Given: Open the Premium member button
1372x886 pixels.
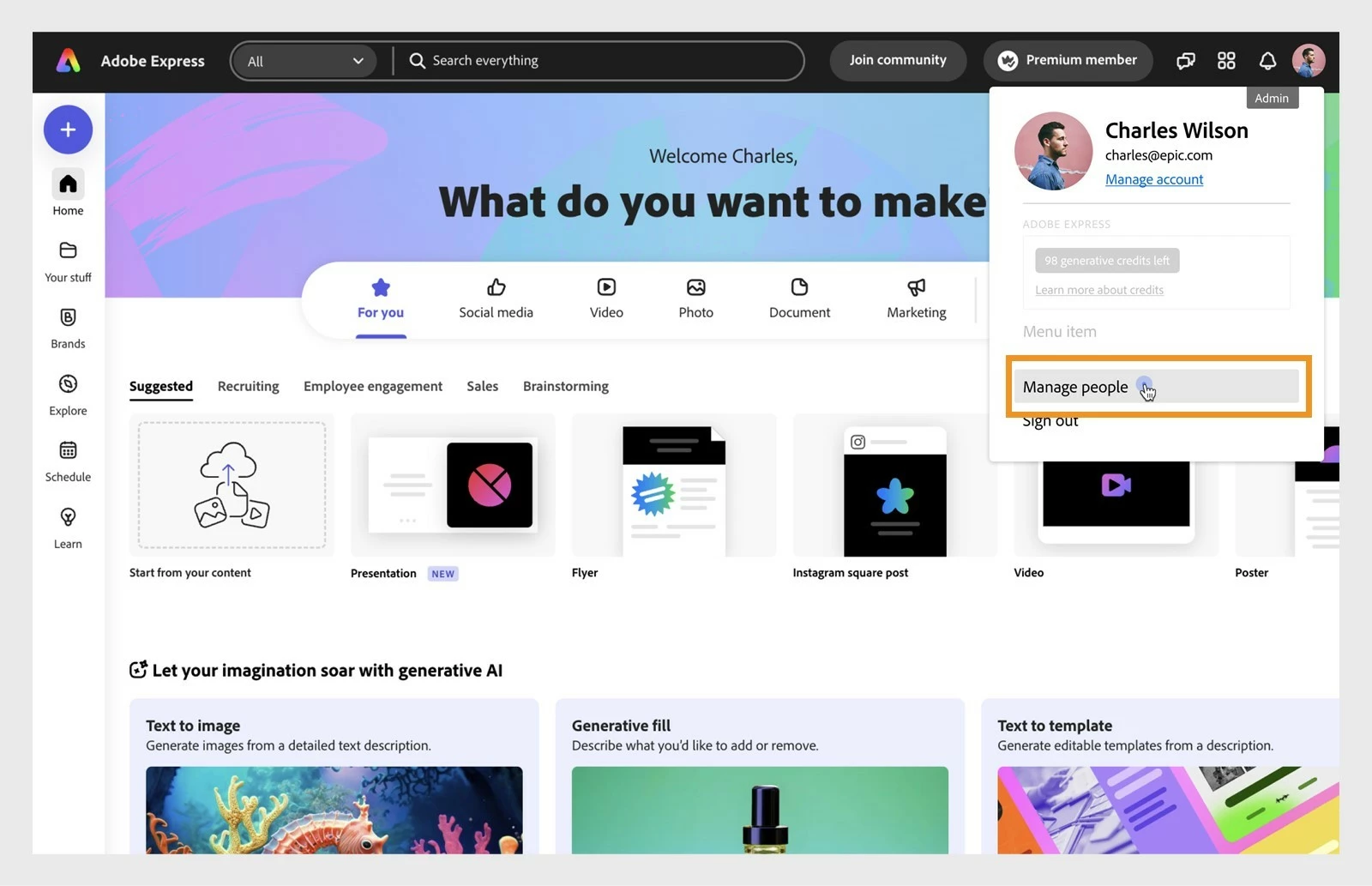Looking at the screenshot, I should (1068, 60).
